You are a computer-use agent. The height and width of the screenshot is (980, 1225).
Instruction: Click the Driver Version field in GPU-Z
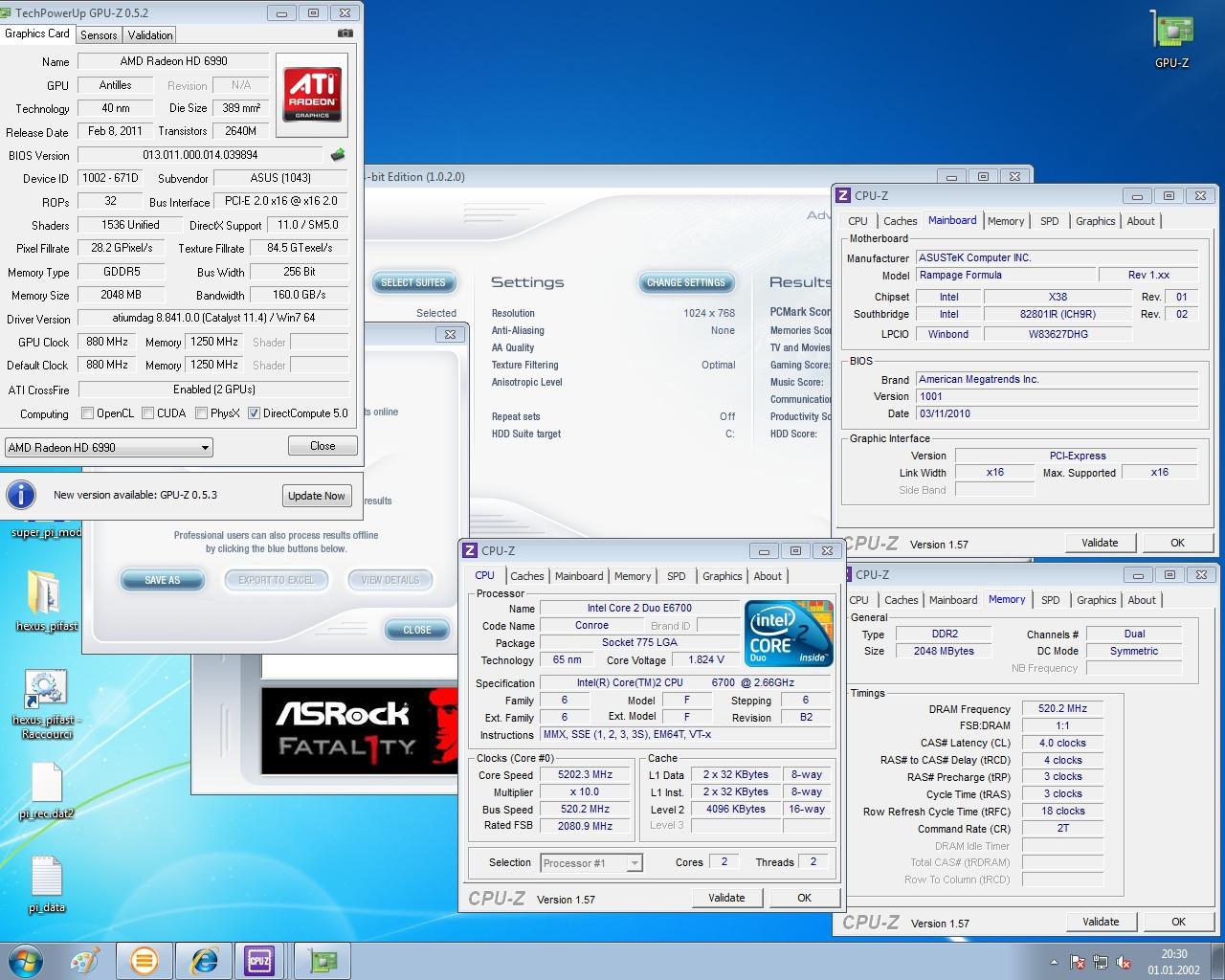[x=213, y=319]
